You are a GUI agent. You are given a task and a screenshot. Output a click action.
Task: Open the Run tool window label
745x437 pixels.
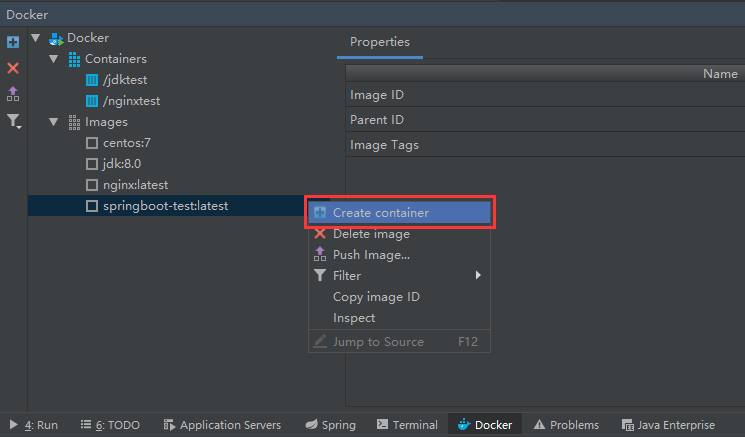[41, 425]
